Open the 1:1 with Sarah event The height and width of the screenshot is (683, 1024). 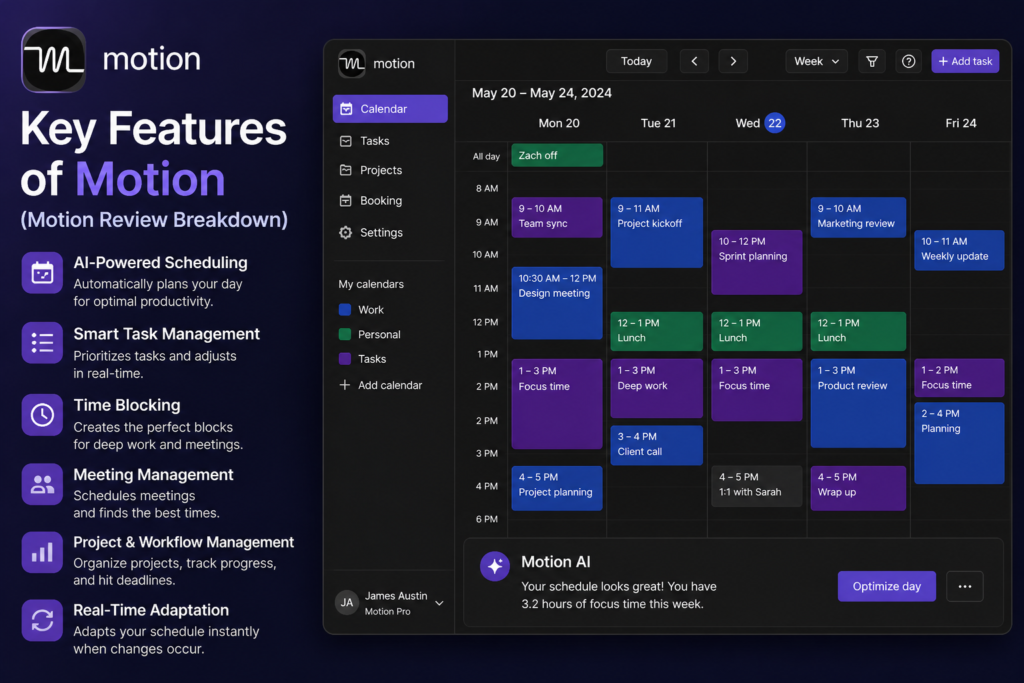756,486
